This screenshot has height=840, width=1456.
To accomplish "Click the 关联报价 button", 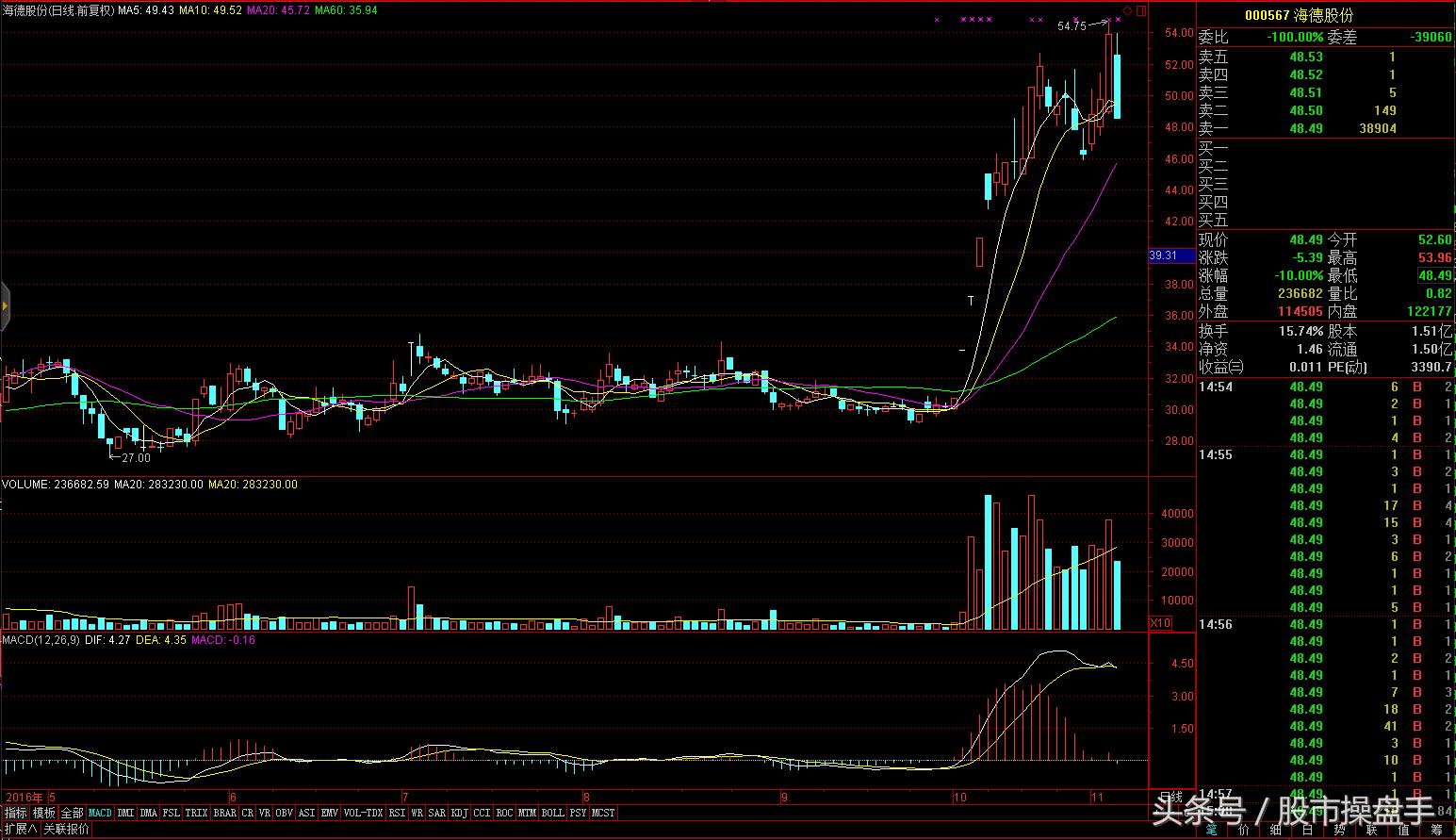I will tap(67, 830).
